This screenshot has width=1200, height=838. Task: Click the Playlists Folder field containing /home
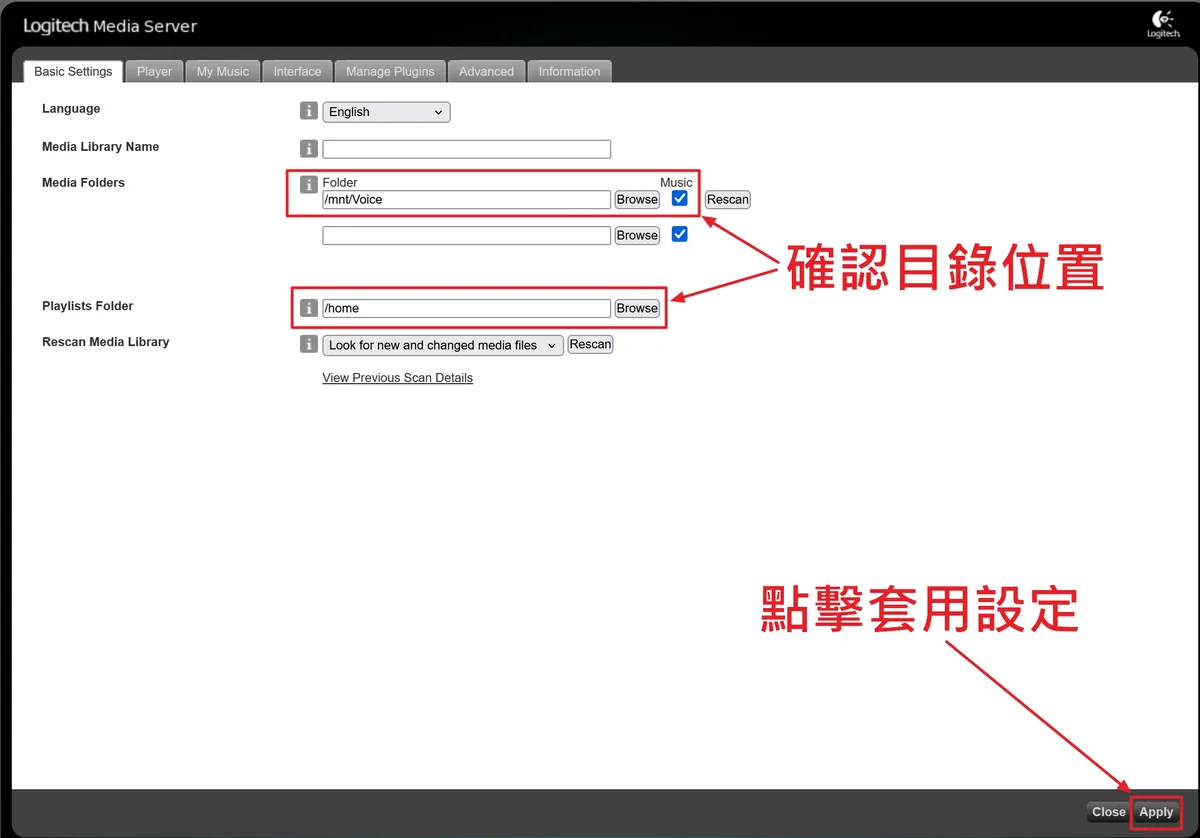tap(466, 308)
